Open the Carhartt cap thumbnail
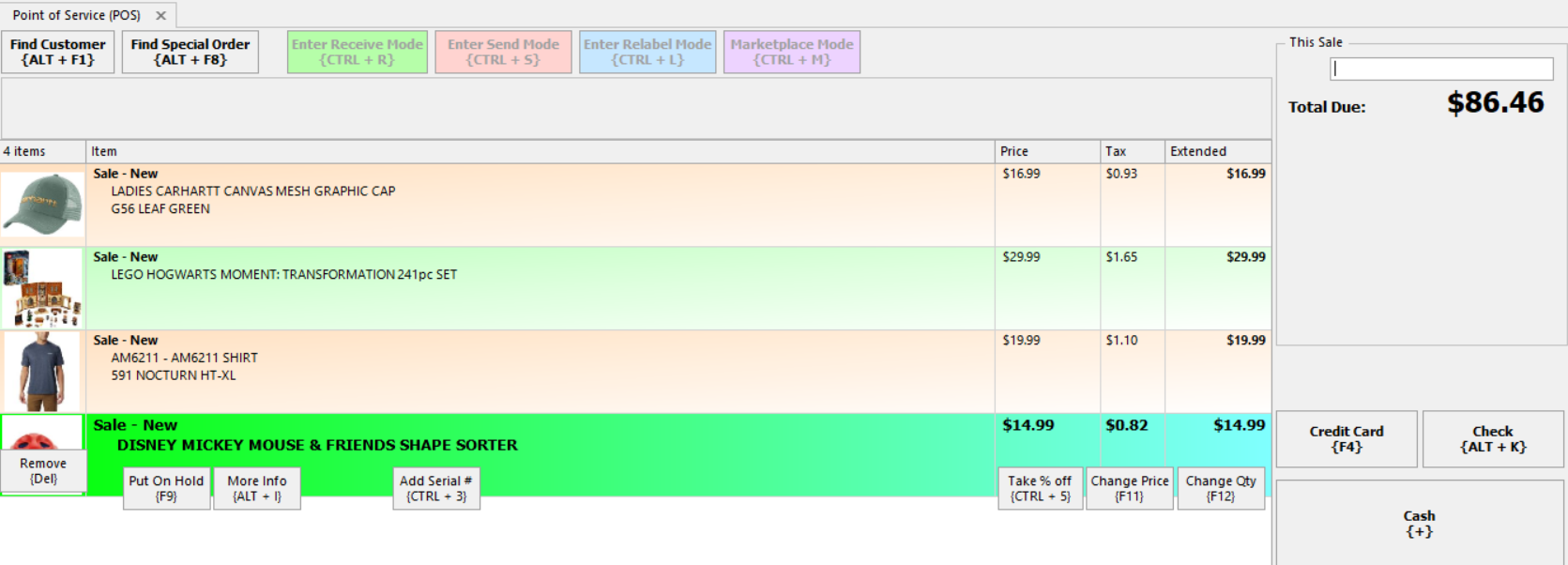 pos(43,205)
